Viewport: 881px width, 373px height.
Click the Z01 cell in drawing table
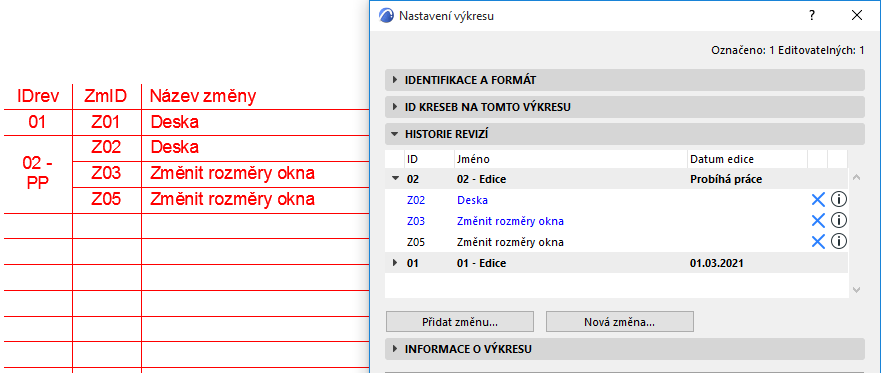click(x=106, y=122)
